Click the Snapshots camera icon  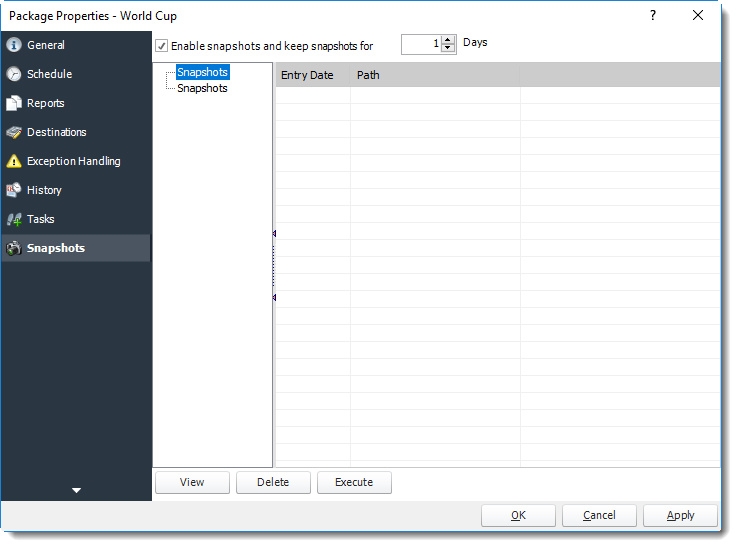[x=14, y=248]
